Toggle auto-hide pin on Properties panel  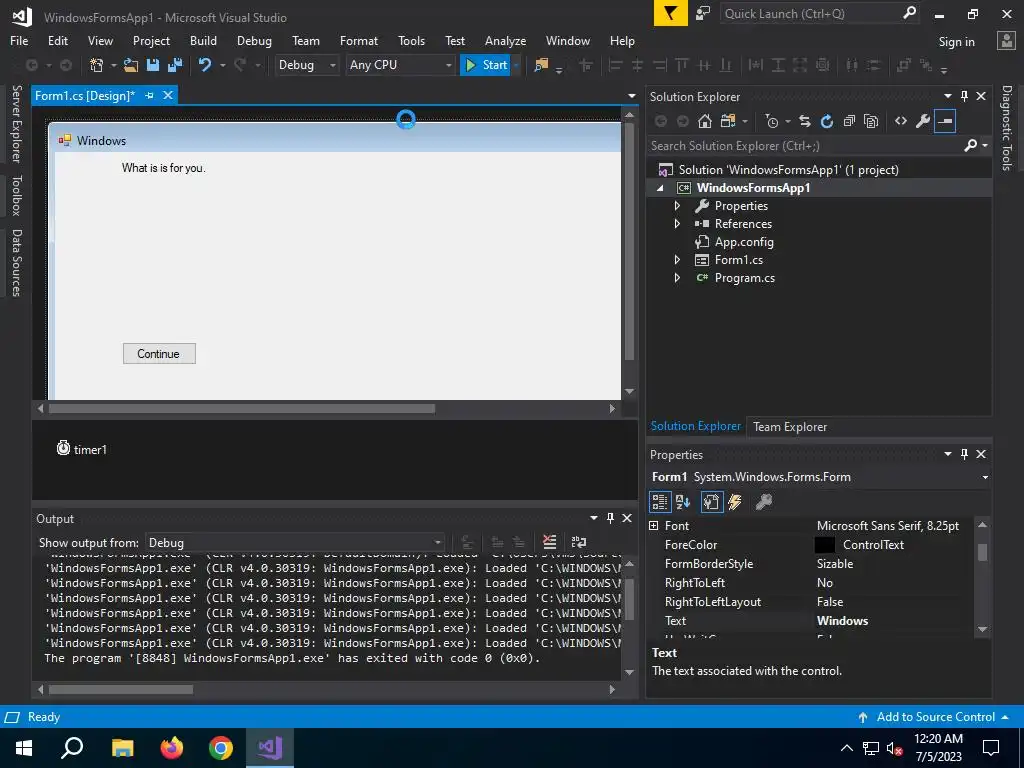tap(965, 454)
